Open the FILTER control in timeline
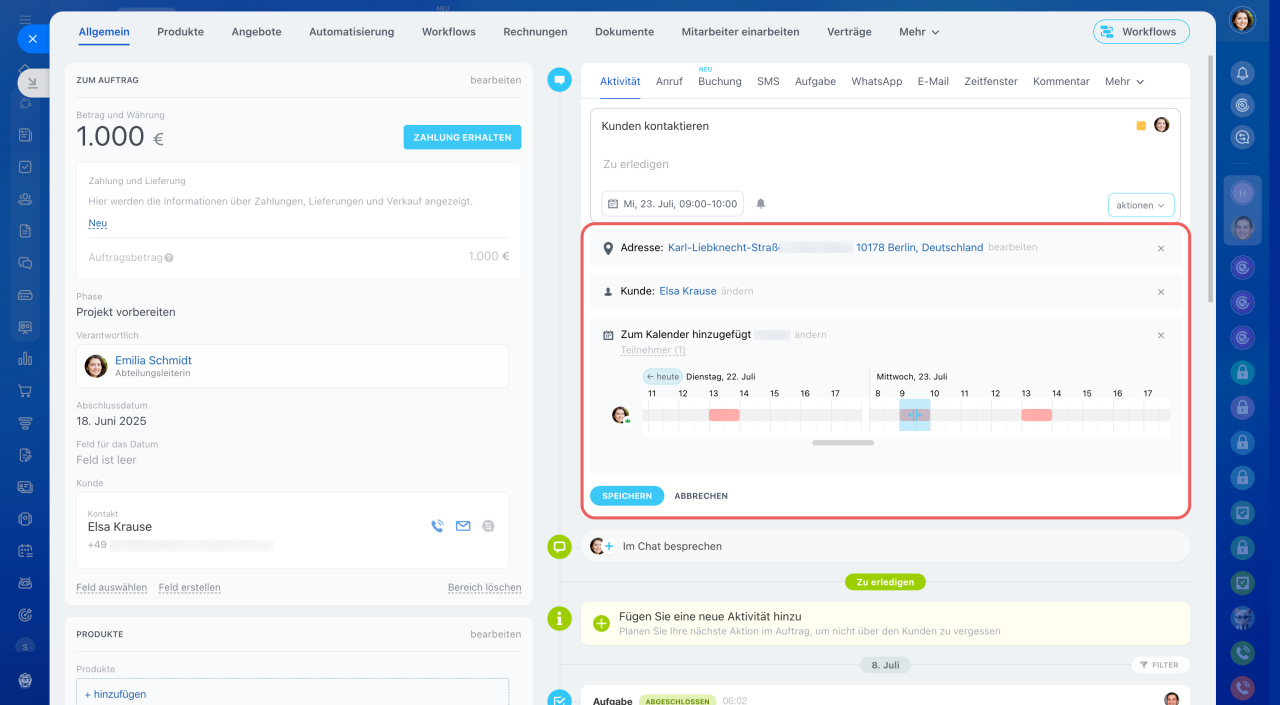The height and width of the screenshot is (705, 1280). pos(1160,665)
